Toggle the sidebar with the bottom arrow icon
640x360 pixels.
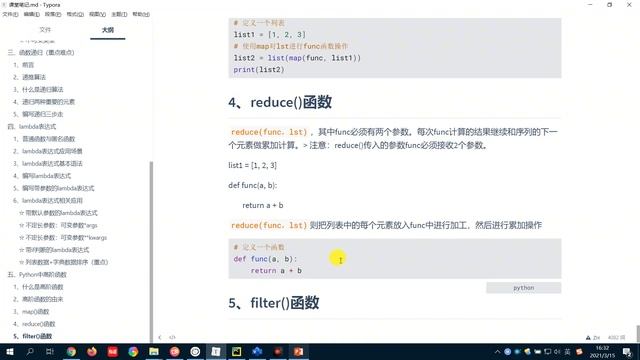[x=160, y=338]
